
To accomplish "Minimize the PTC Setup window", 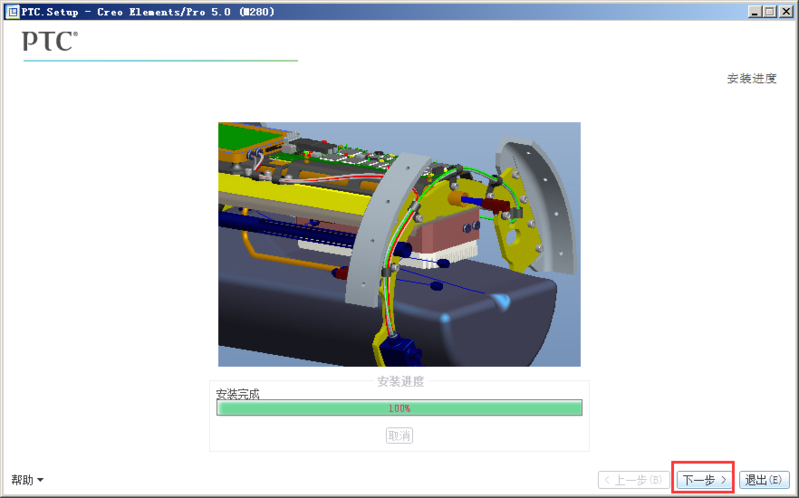I will coord(755,12).
